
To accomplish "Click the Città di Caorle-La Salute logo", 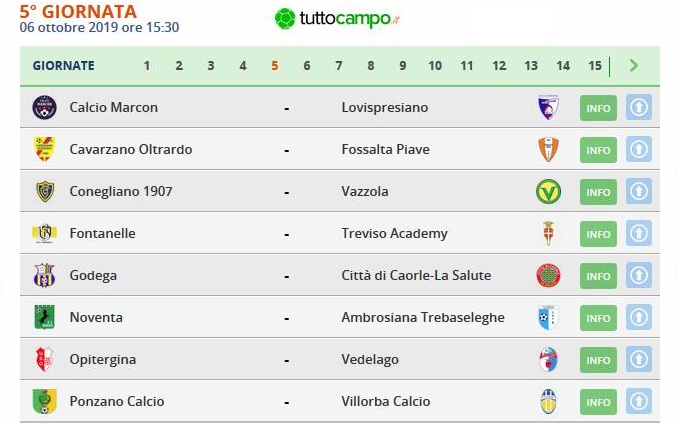I will (548, 275).
